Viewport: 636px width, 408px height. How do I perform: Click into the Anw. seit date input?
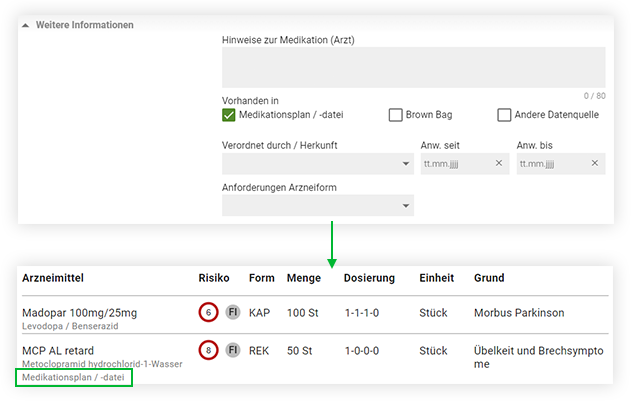click(455, 164)
